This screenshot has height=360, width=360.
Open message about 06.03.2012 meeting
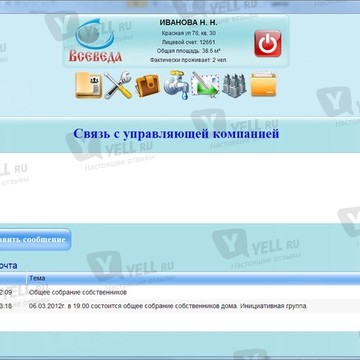(x=168, y=306)
